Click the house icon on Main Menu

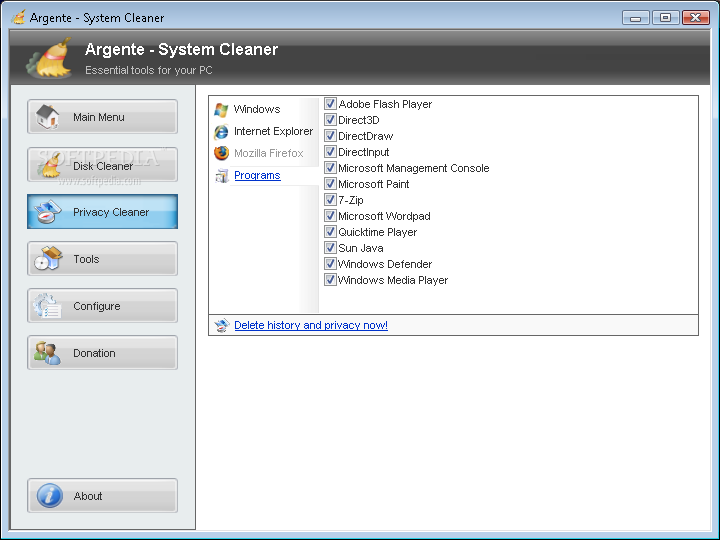48,117
